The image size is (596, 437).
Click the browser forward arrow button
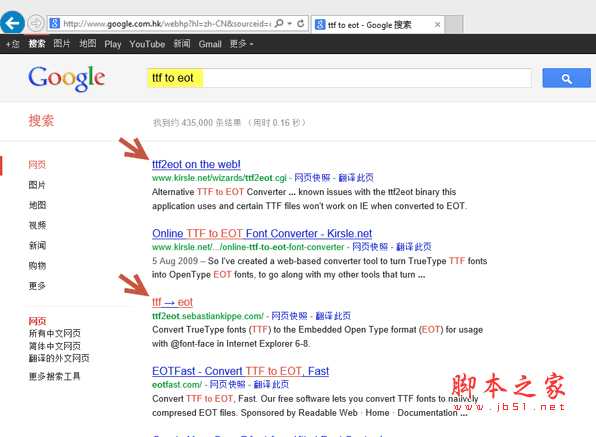[x=36, y=23]
